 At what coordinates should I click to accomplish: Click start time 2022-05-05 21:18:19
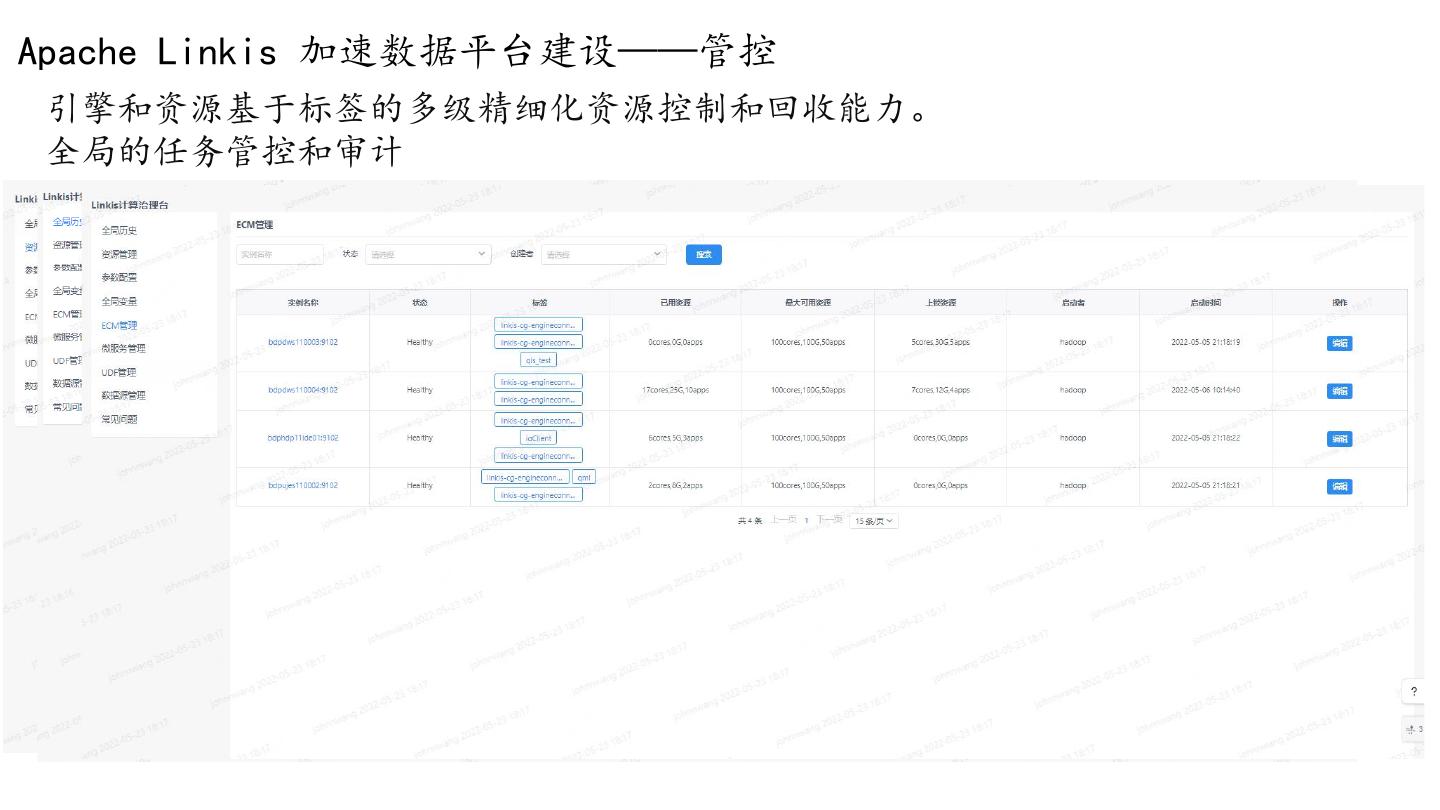coord(1206,342)
